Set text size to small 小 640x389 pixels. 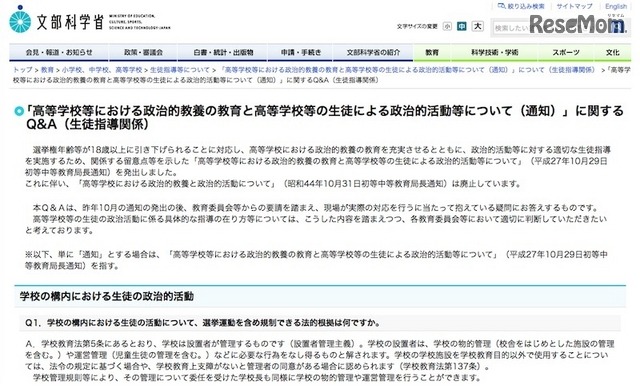coord(447,26)
